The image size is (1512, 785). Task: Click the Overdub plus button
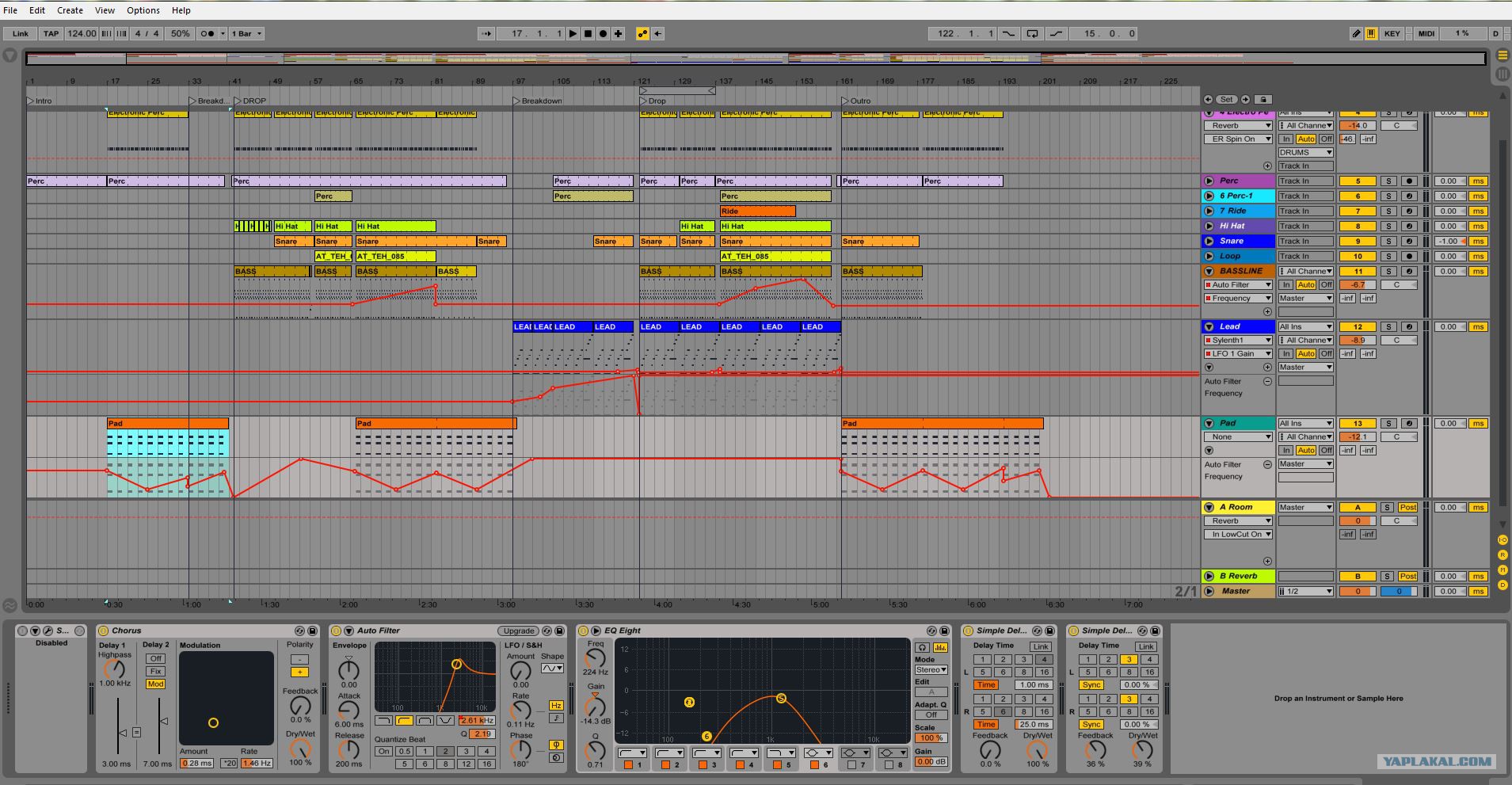tap(619, 33)
